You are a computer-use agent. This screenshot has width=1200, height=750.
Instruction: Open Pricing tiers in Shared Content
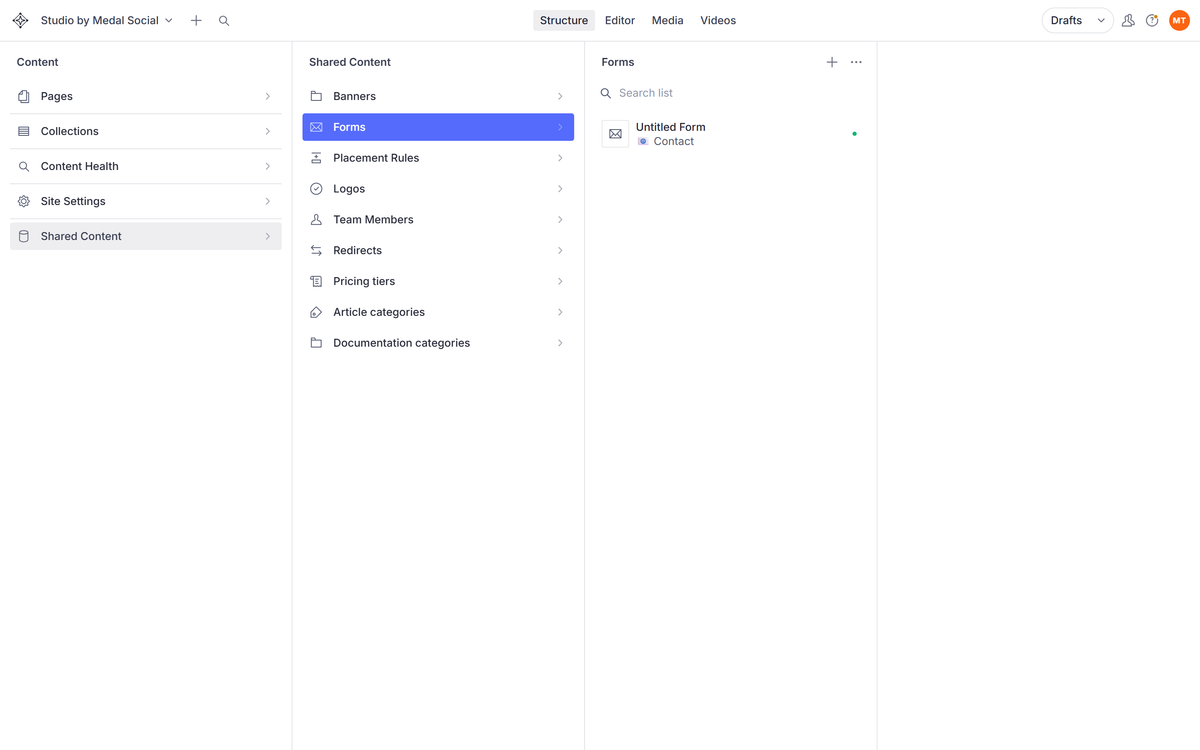[438, 282]
